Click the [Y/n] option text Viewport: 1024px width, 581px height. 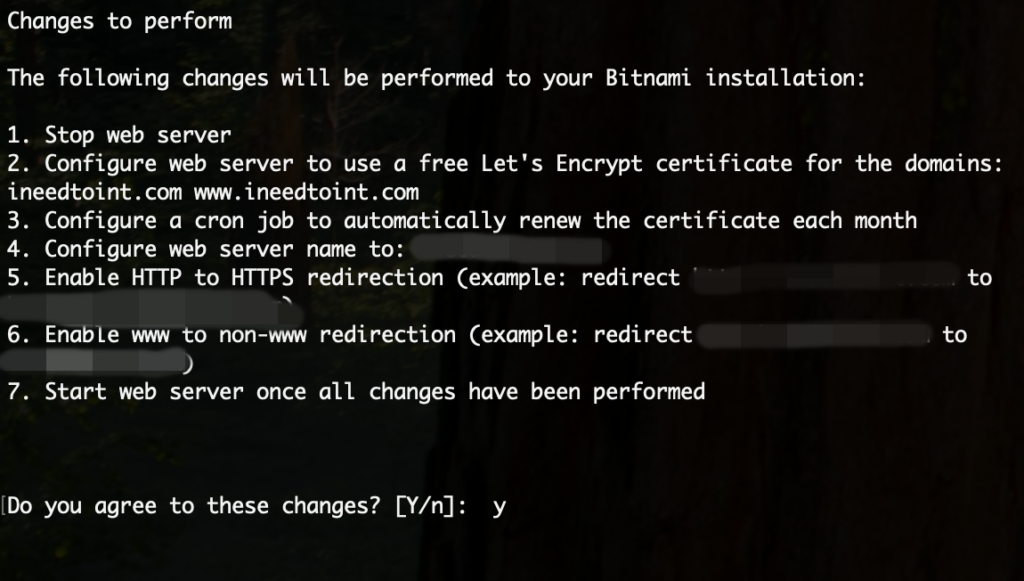432,507
